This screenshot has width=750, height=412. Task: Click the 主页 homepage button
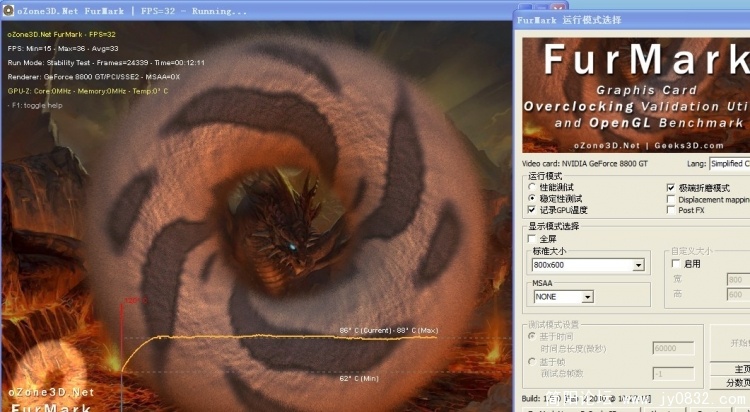point(730,369)
